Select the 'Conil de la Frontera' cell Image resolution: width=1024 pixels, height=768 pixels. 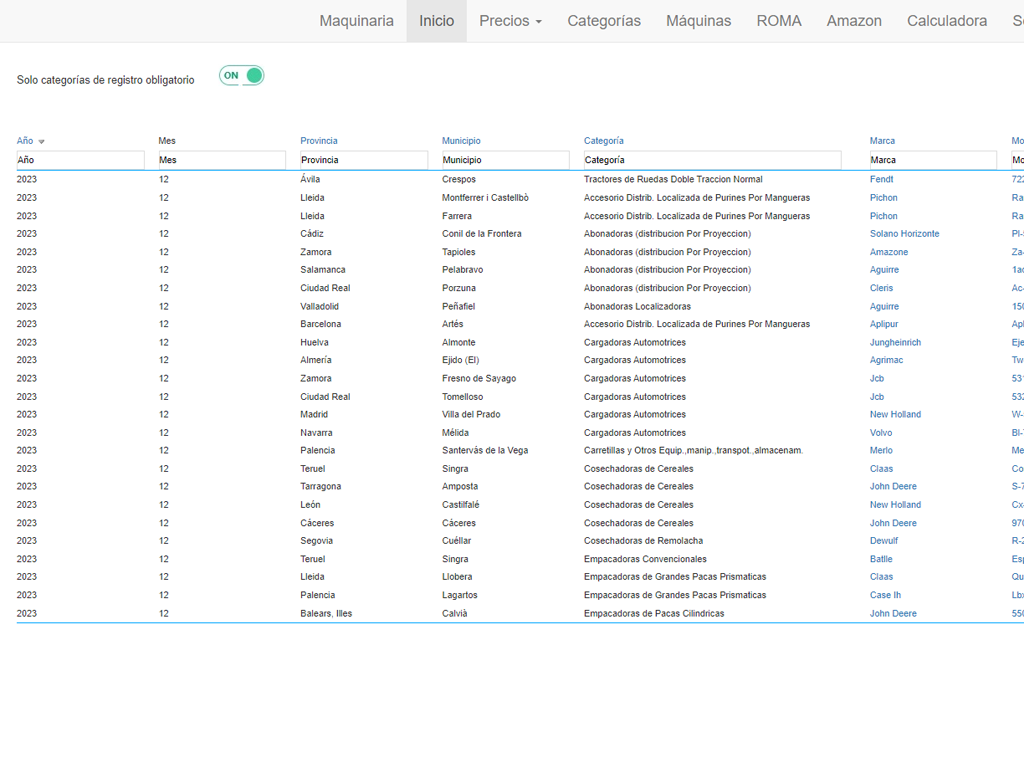pyautogui.click(x=481, y=234)
